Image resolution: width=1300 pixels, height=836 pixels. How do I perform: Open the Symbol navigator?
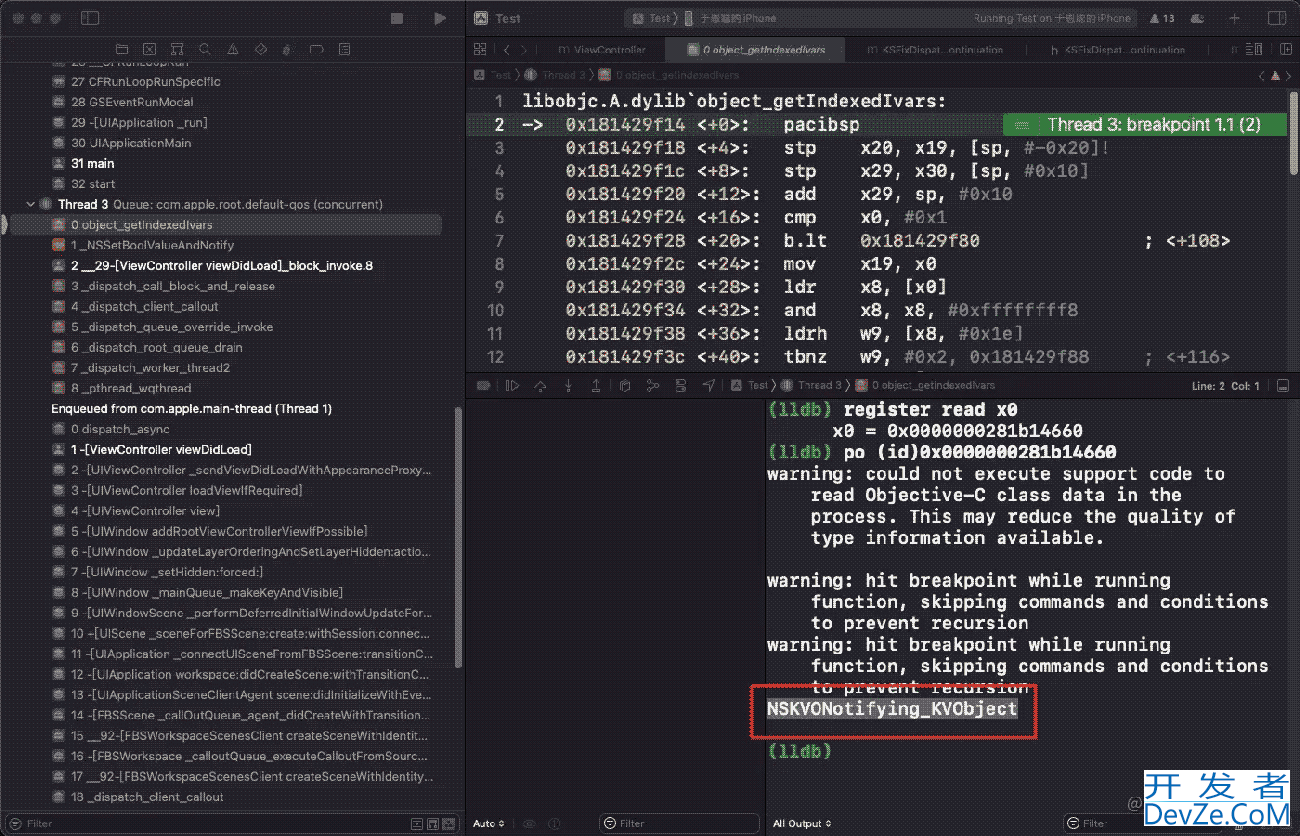pyautogui.click(x=177, y=49)
